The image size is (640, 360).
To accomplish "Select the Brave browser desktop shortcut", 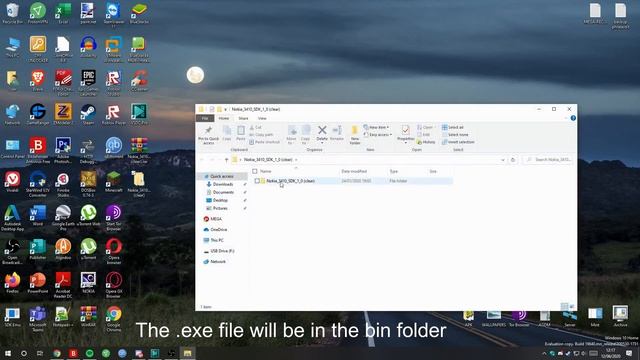I will [x=38, y=80].
